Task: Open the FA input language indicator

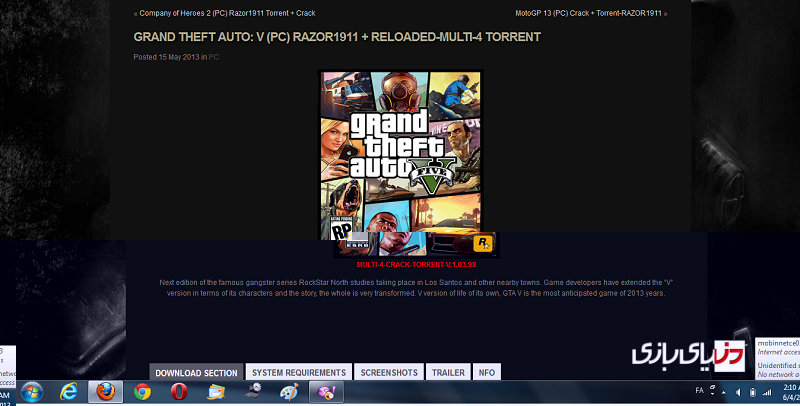Action: [699, 391]
